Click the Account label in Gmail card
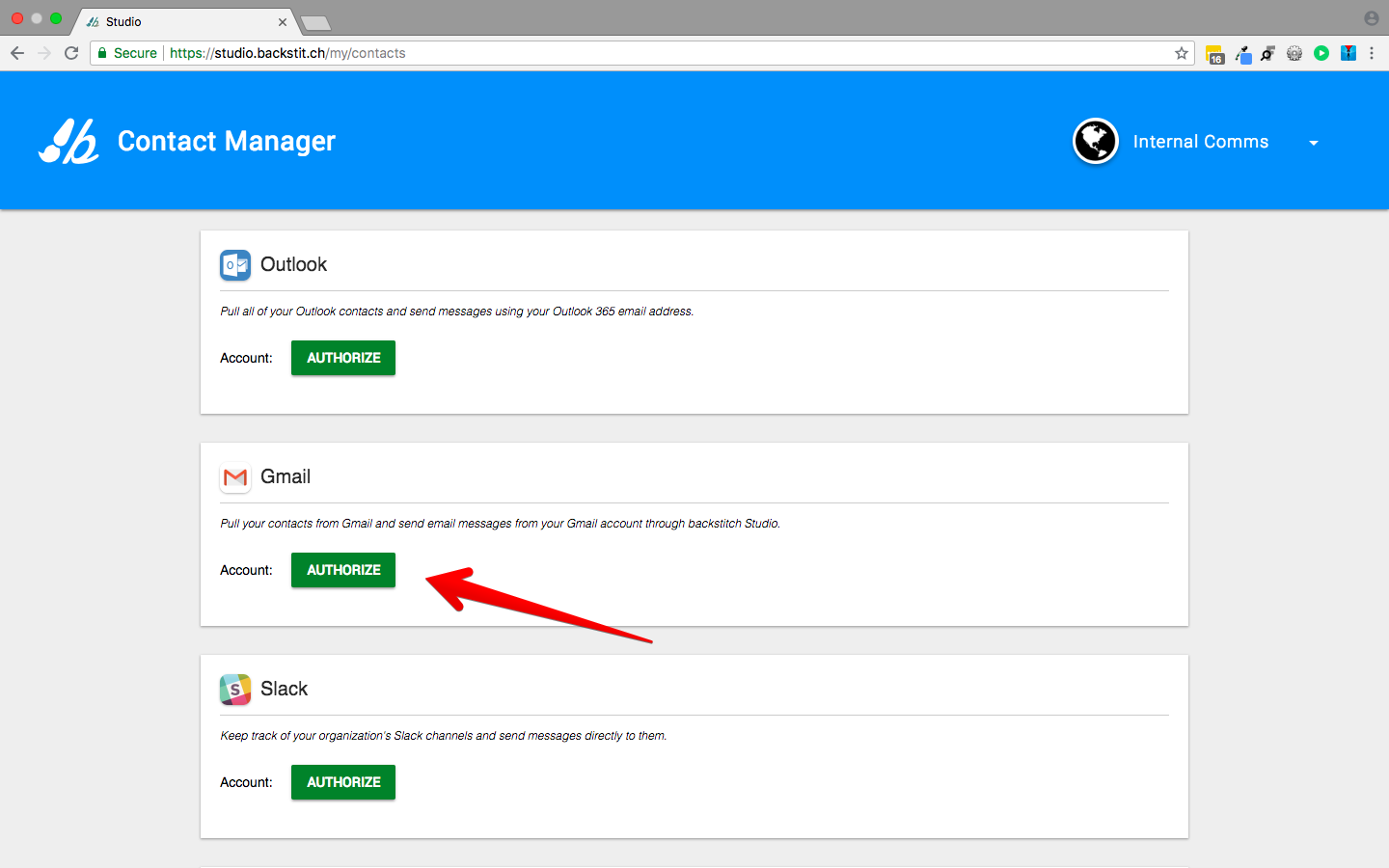 (246, 570)
